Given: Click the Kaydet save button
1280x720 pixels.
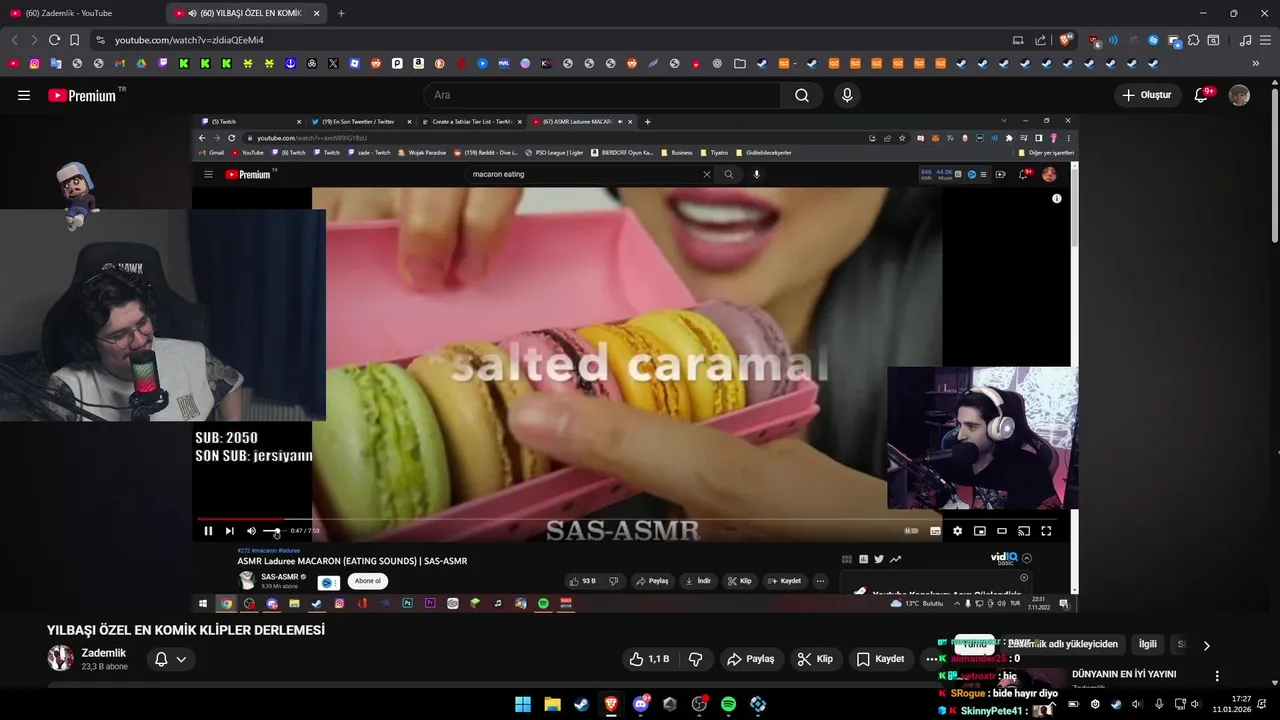Looking at the screenshot, I should (x=880, y=659).
